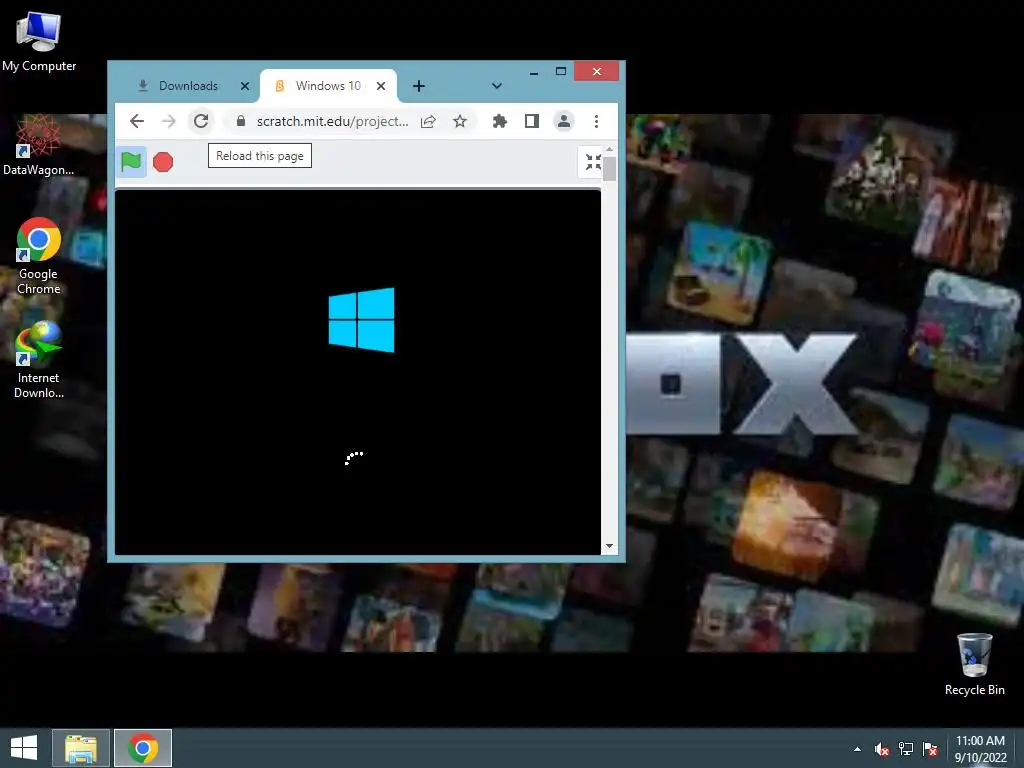1024x768 pixels.
Task: Reload the page in Chrome
Action: 201,121
